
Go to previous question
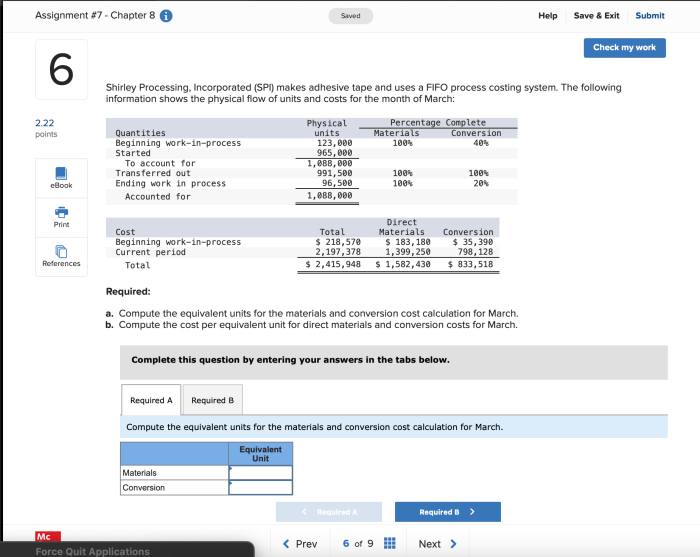(x=300, y=544)
